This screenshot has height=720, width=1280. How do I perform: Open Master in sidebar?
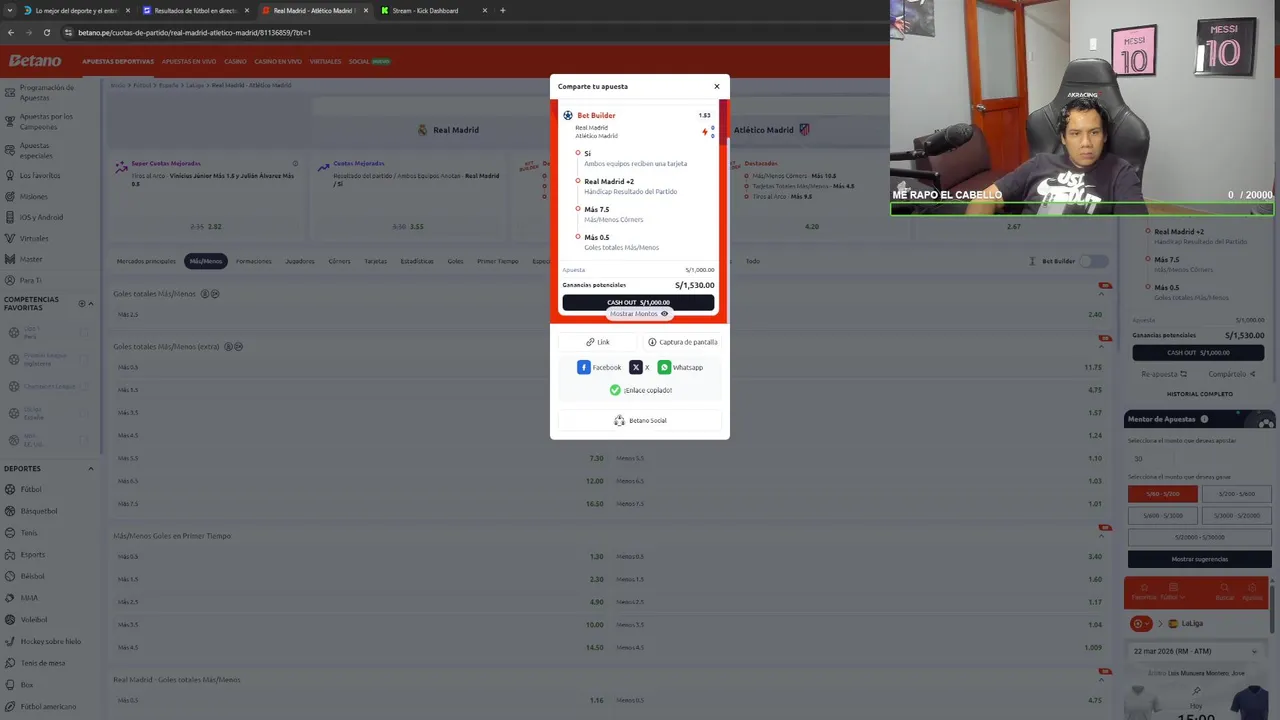[31, 259]
